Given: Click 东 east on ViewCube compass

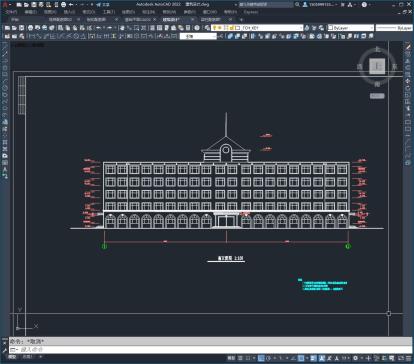Looking at the screenshot, I should coord(395,67).
